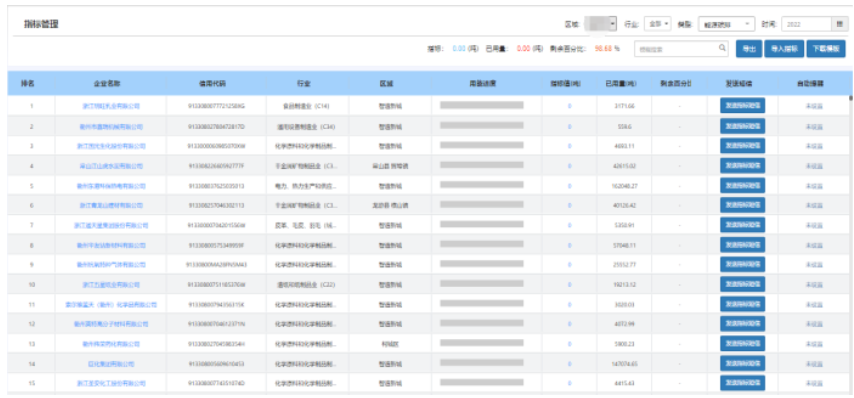
Task: Click the 98.68 remaining percentage value
Action: [603, 48]
